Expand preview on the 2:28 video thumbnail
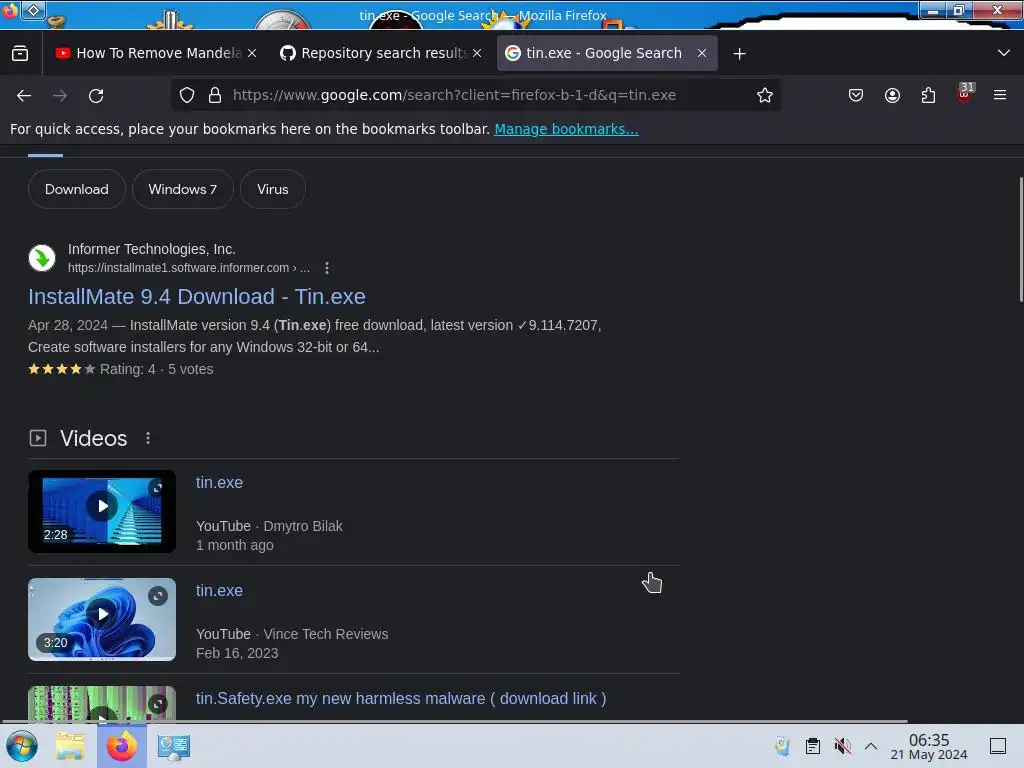The height and width of the screenshot is (768, 1024). 157,487
